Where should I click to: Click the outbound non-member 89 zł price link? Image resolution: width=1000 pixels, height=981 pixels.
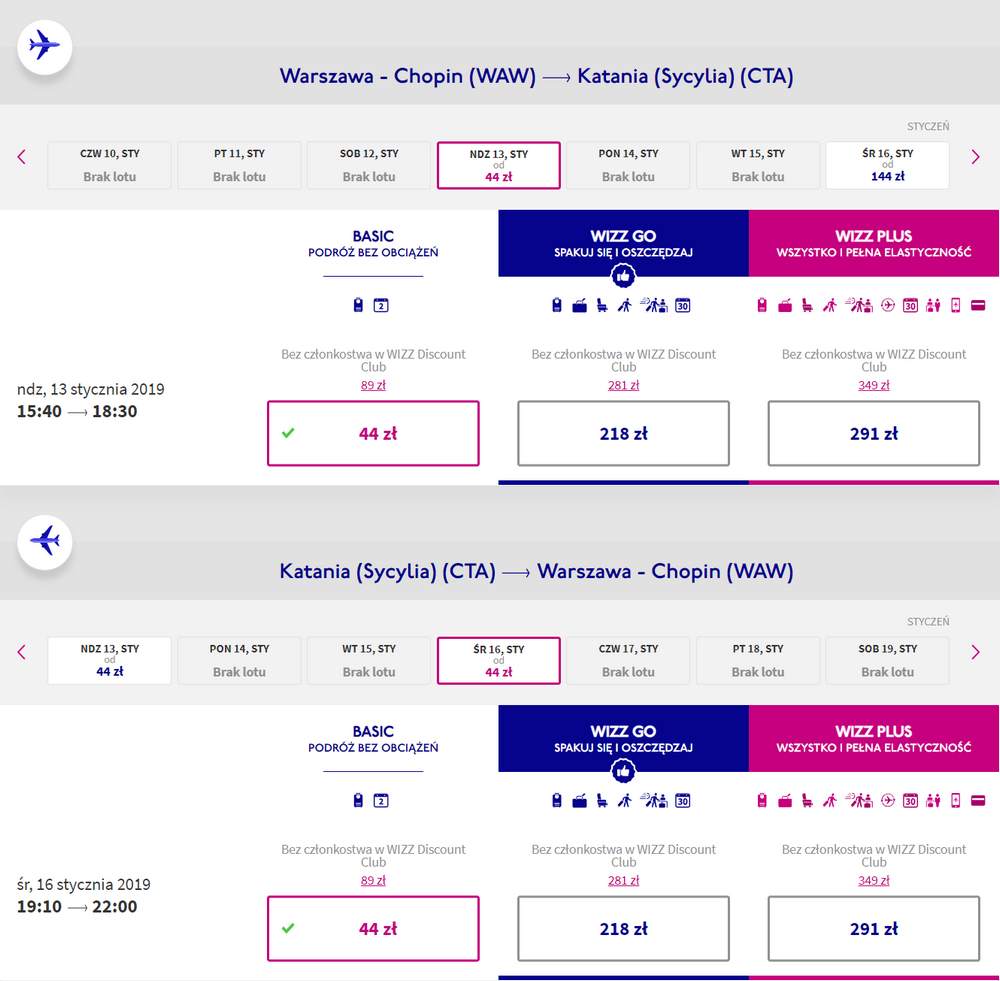(373, 385)
